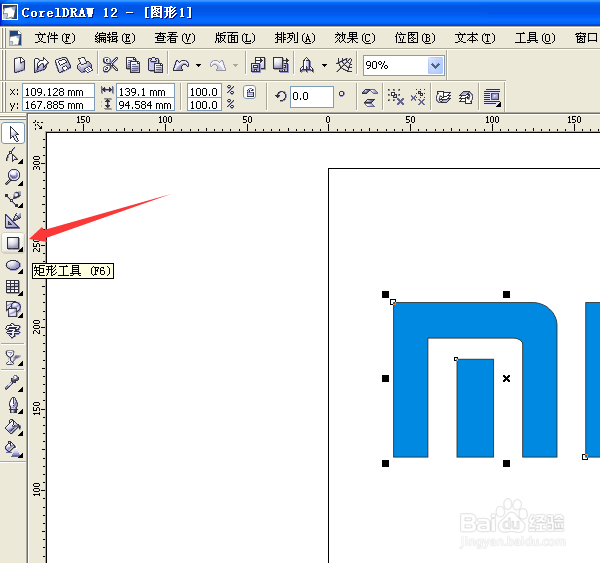Select the Zoom magnifier tool

tap(14, 177)
